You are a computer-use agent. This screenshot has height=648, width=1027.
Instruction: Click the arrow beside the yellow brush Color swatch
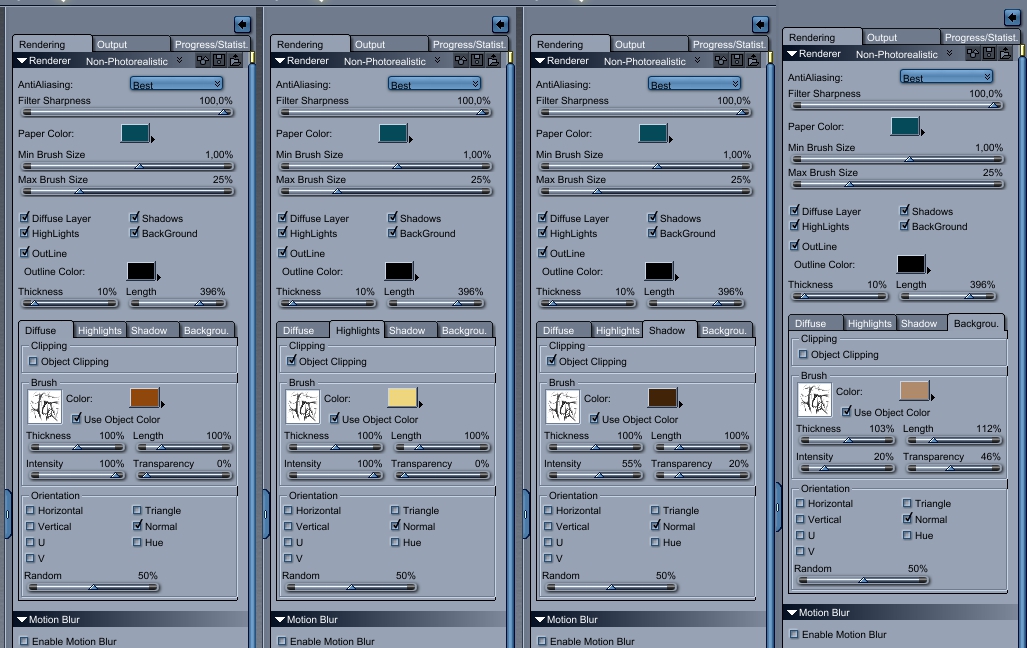[420, 404]
